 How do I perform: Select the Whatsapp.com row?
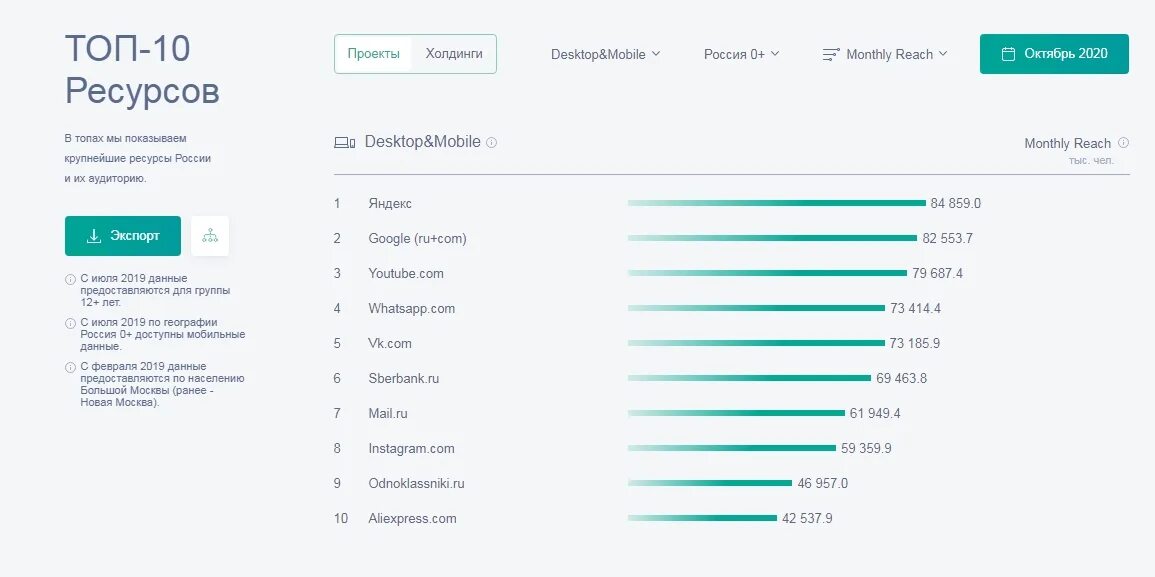pyautogui.click(x=731, y=309)
